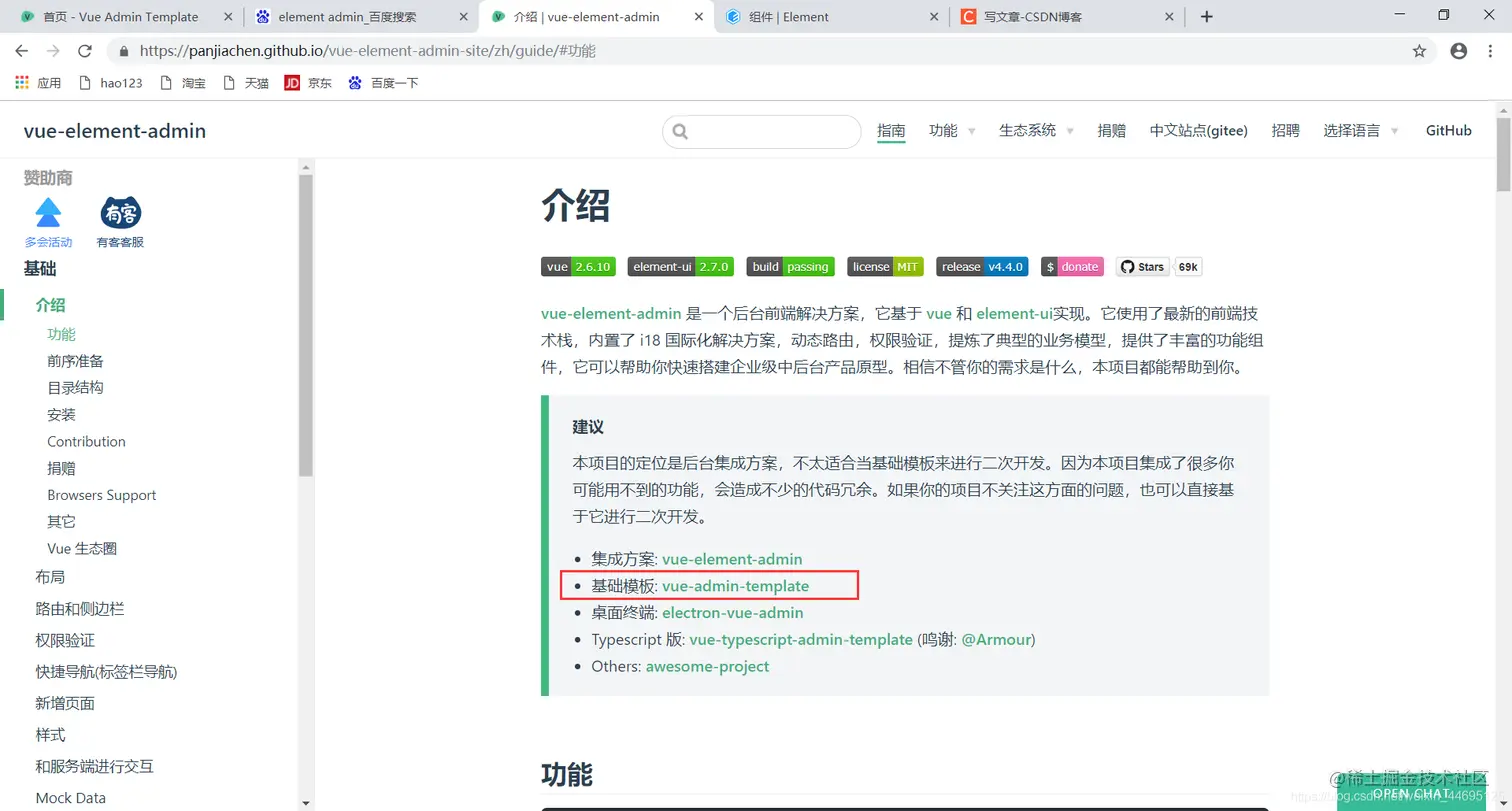Open the 京东 JD bookmark
Image resolution: width=1512 pixels, height=811 pixels.
[308, 83]
